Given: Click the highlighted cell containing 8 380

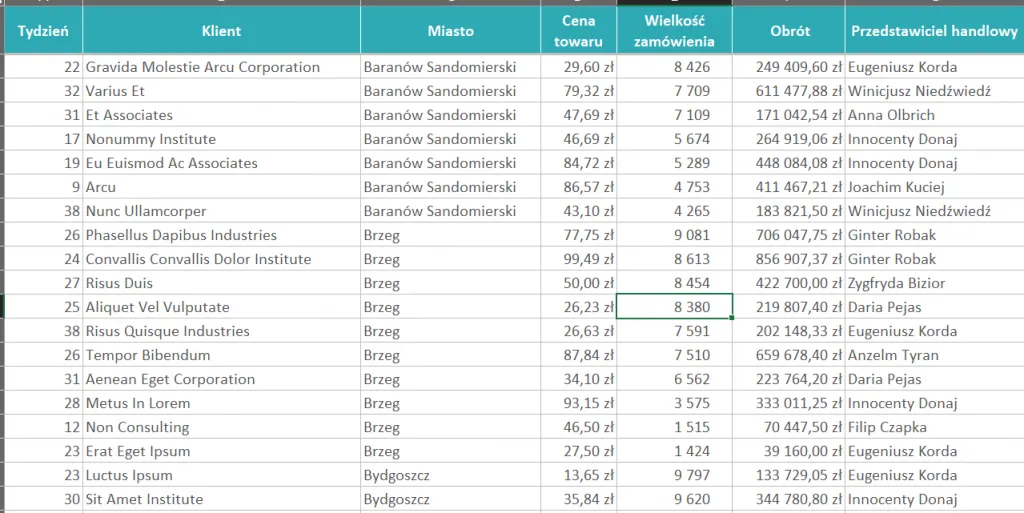Looking at the screenshot, I should (x=674, y=307).
